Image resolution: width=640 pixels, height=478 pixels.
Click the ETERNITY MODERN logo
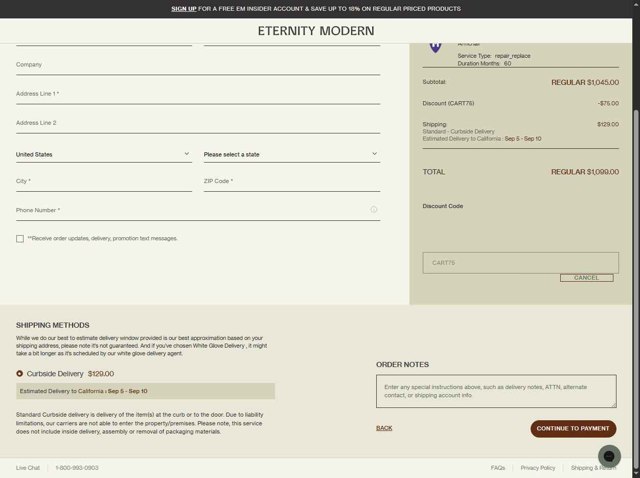click(x=316, y=31)
